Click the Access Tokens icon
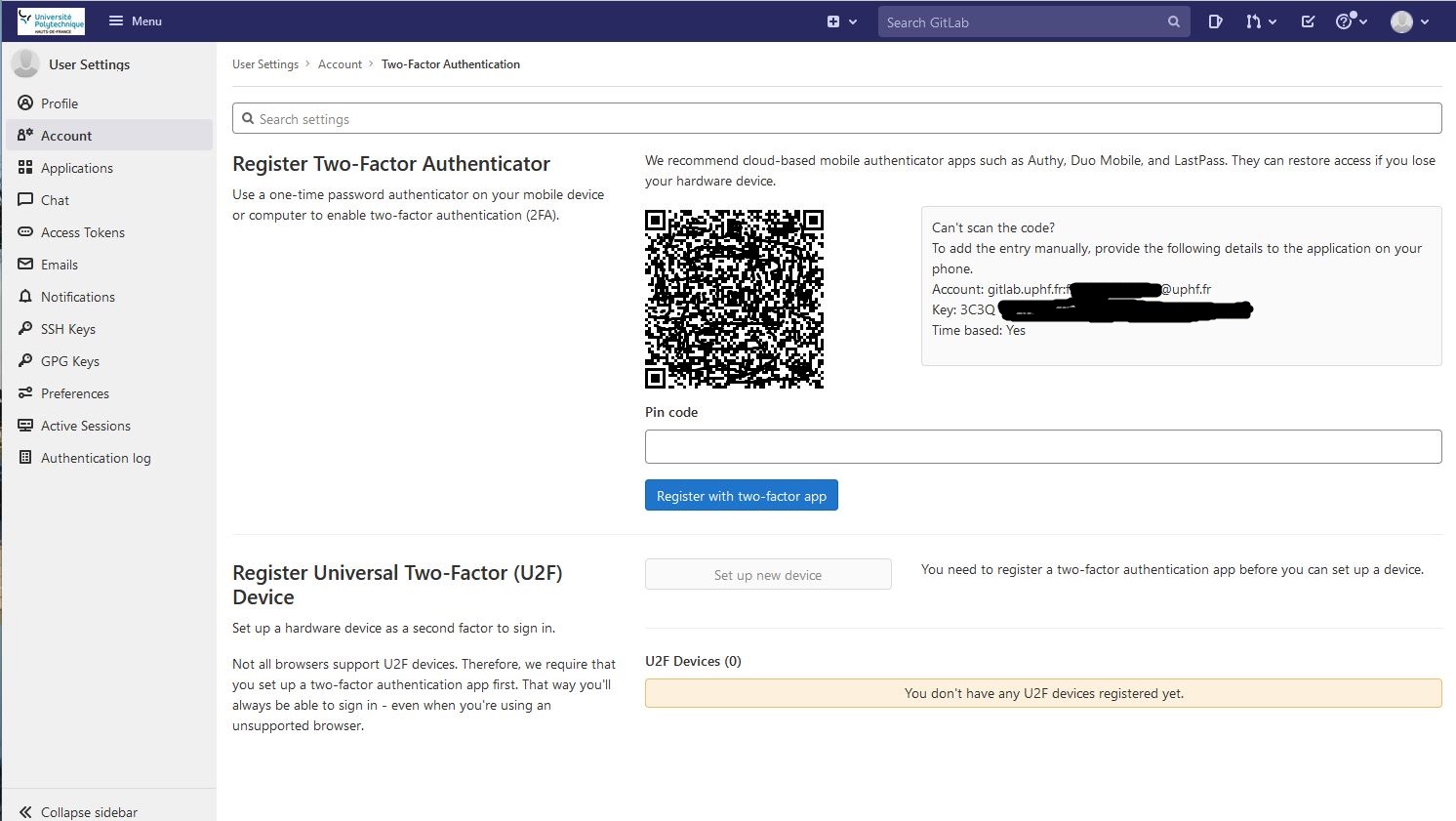Screen dimensions: 1456x821 pos(25,231)
